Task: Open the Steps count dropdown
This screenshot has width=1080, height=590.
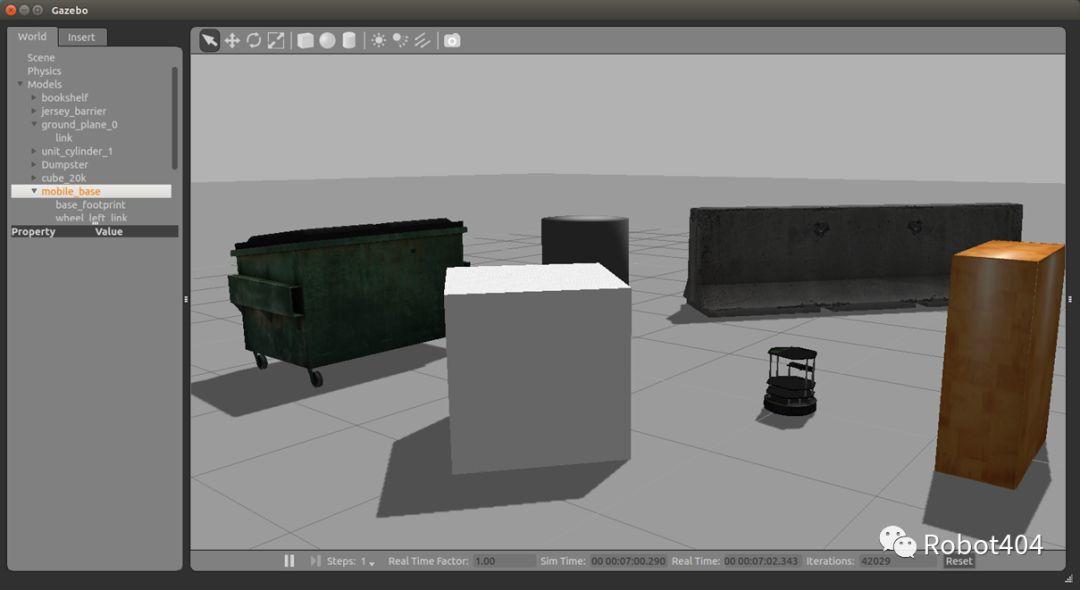Action: click(371, 563)
